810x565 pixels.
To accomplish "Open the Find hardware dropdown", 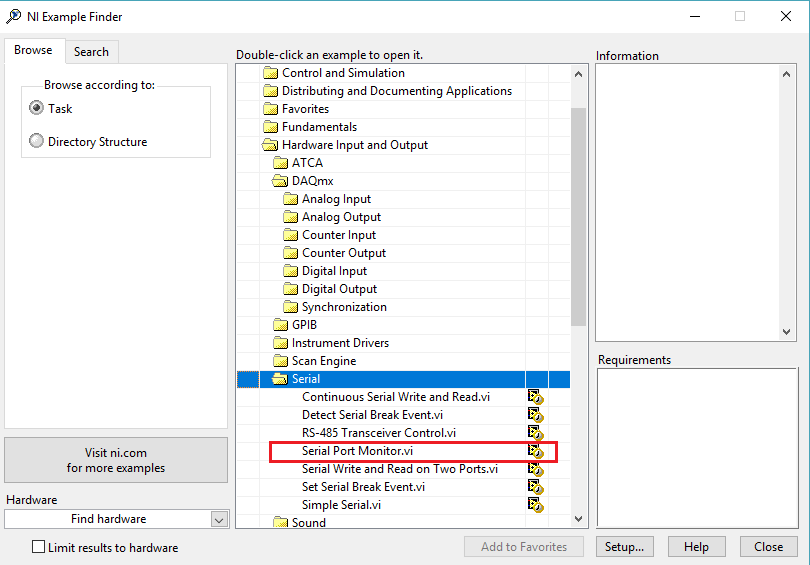I will 219,520.
